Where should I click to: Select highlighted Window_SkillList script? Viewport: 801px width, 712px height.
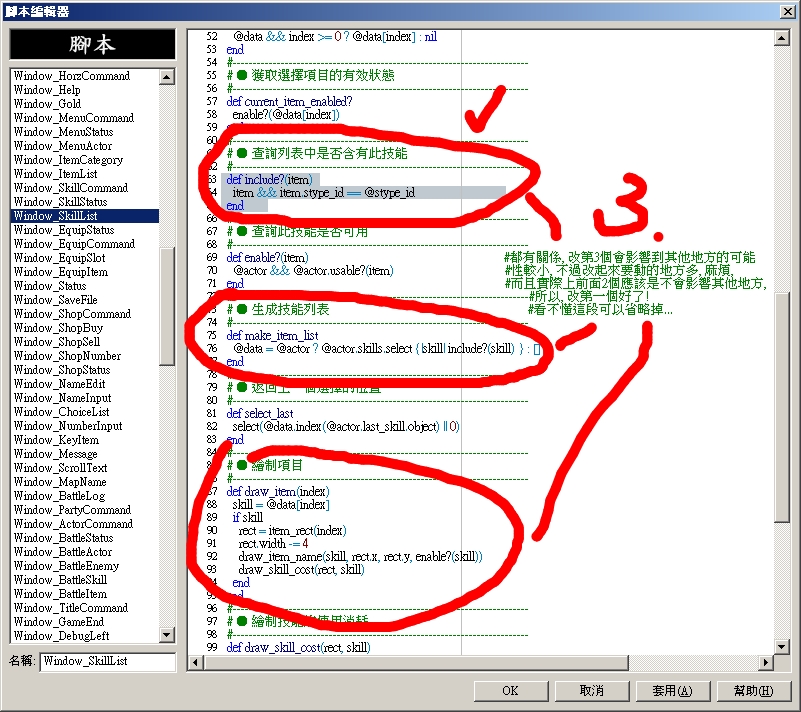click(85, 216)
